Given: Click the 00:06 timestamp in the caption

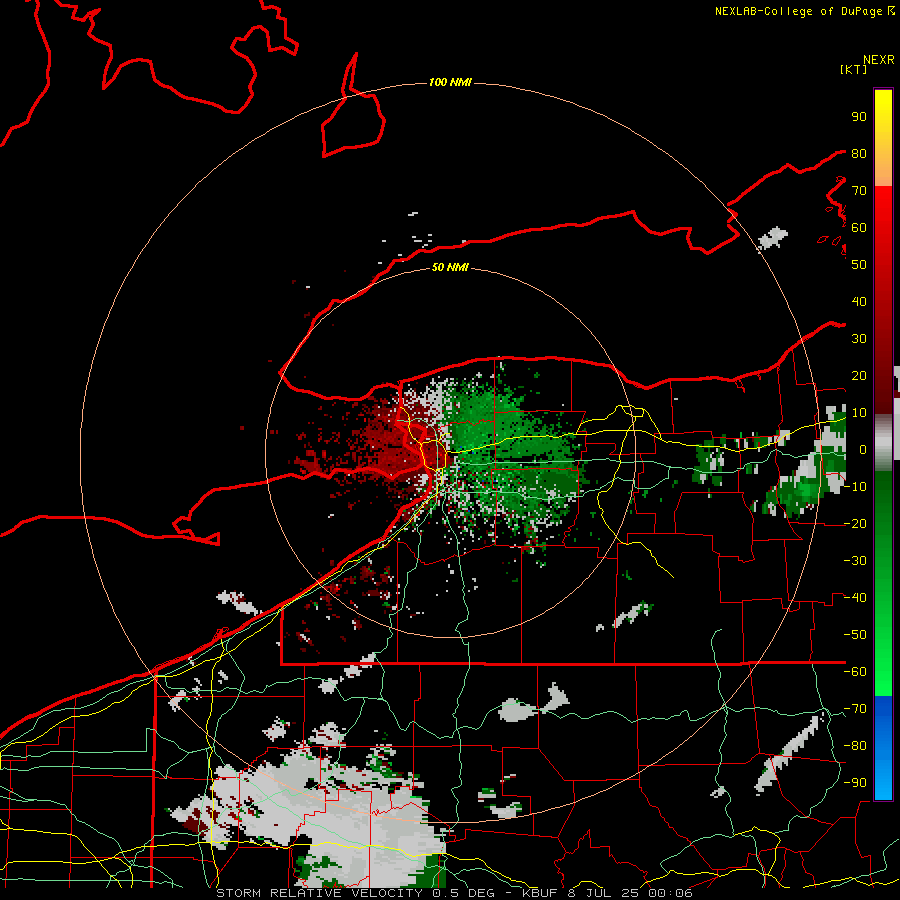Looking at the screenshot, I should tap(670, 893).
